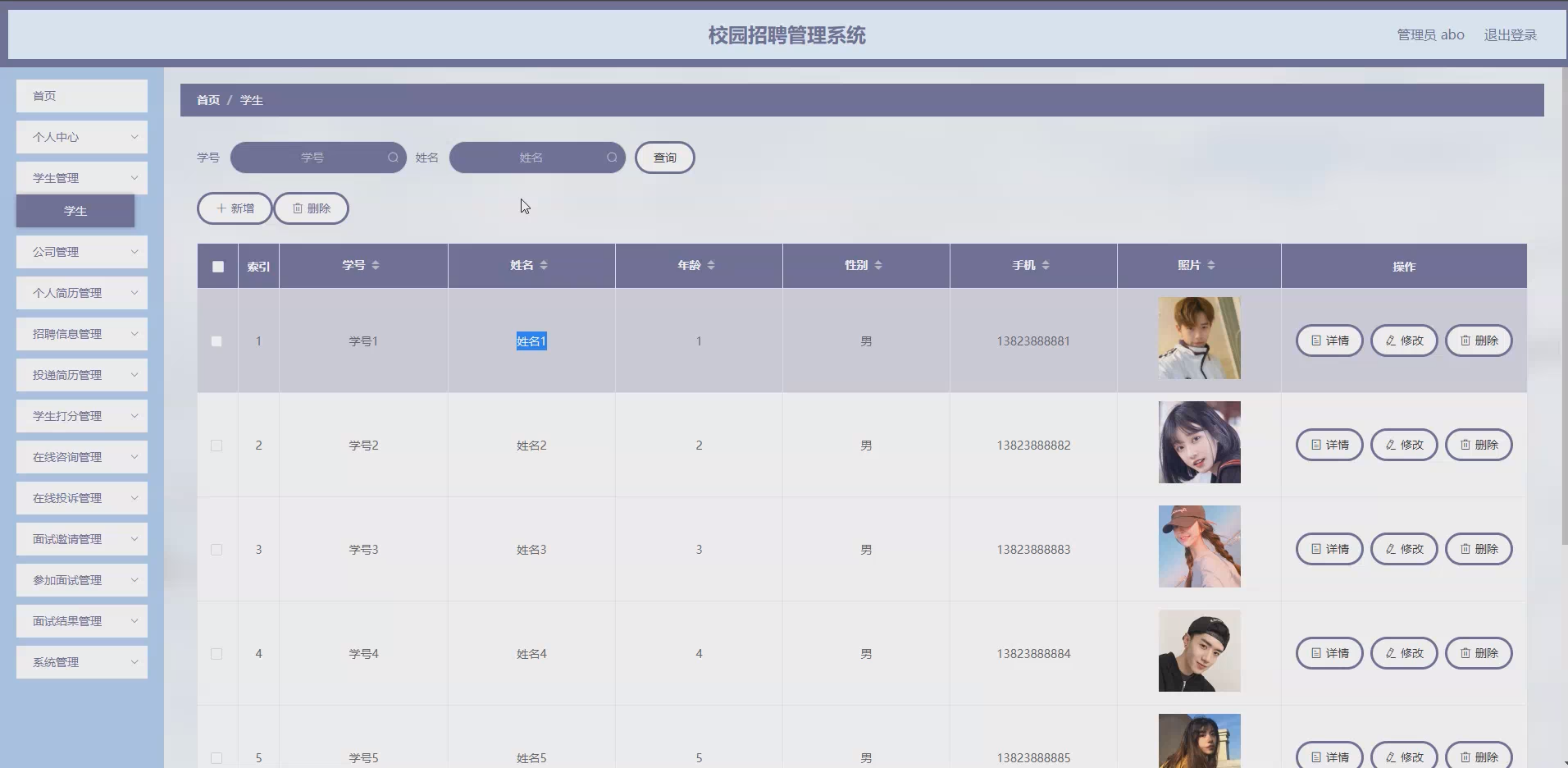Click the vertical page scrollbar
Screen dimensions: 1568x768
click(x=1564, y=305)
